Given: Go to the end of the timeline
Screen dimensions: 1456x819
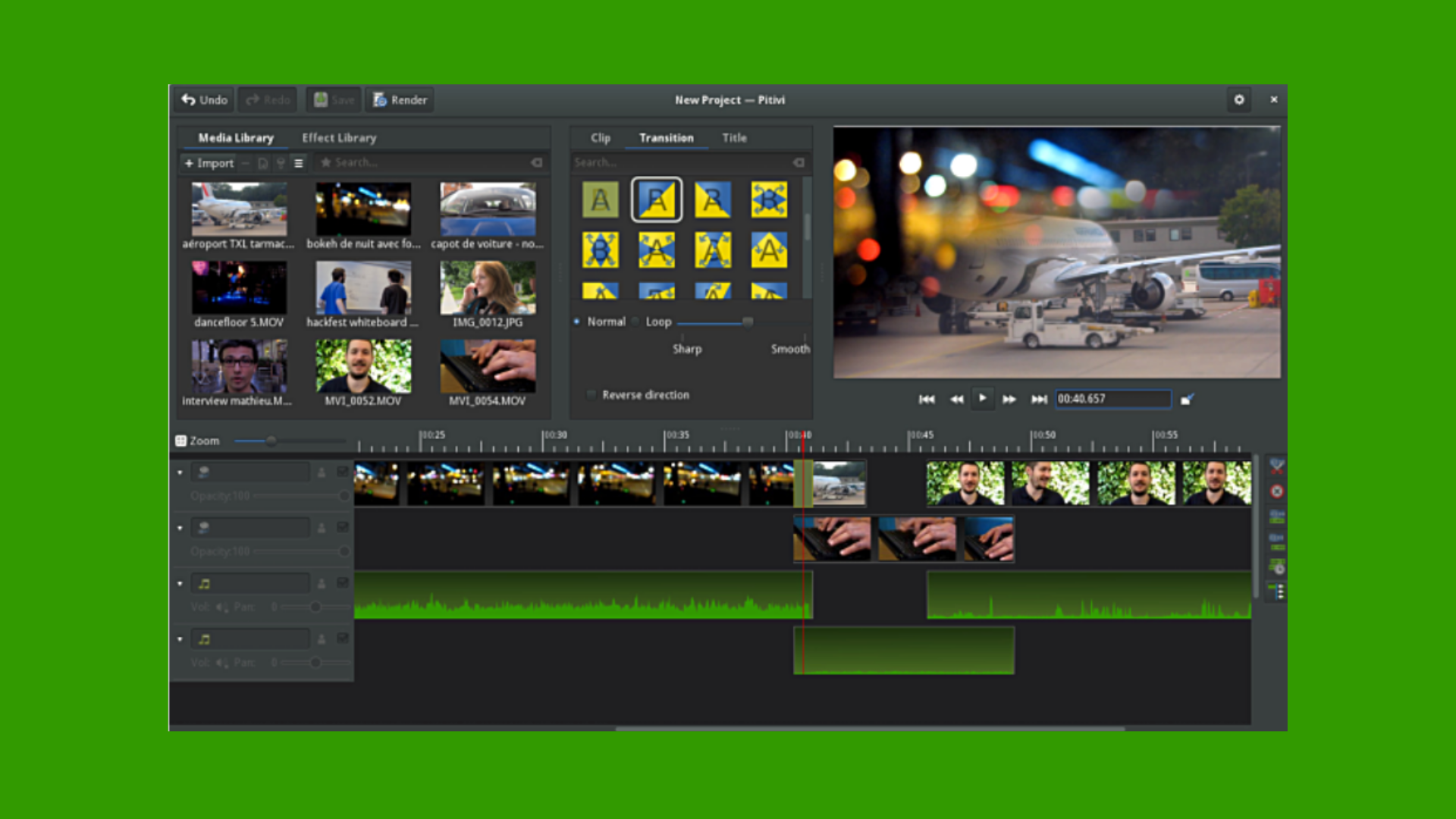Looking at the screenshot, I should point(1039,399).
